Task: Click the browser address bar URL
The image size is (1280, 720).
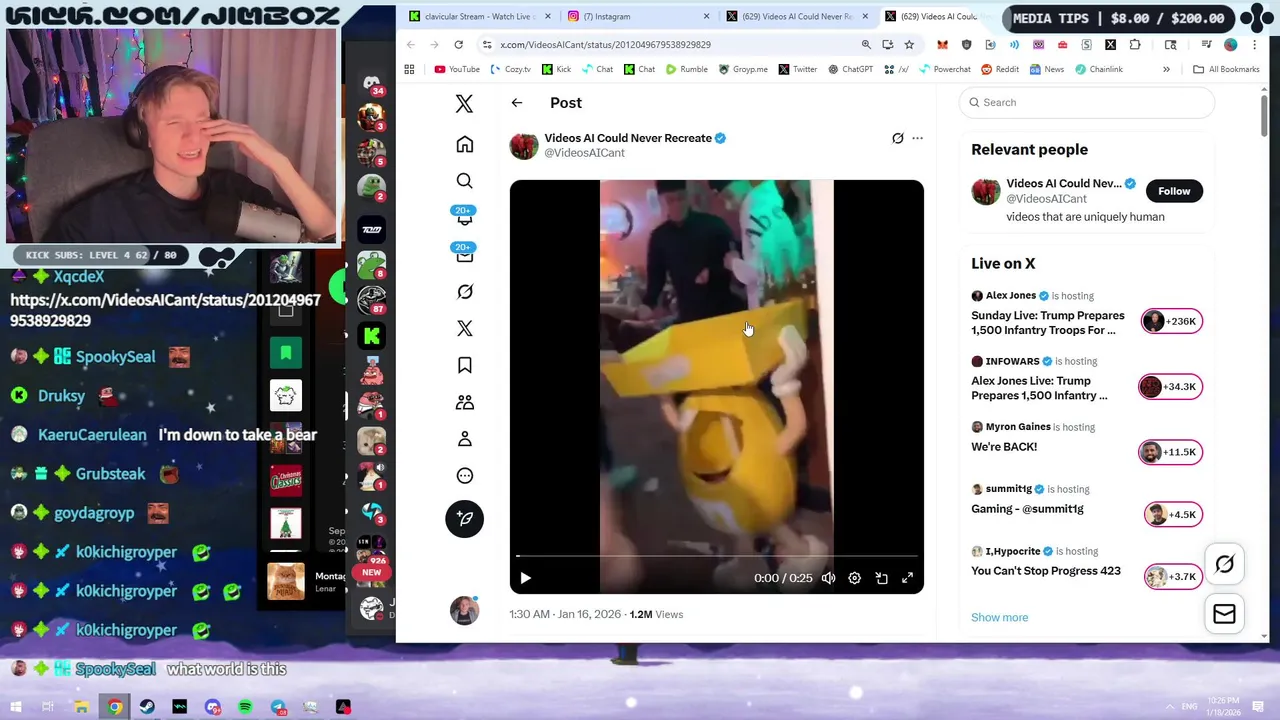Action: tap(605, 45)
